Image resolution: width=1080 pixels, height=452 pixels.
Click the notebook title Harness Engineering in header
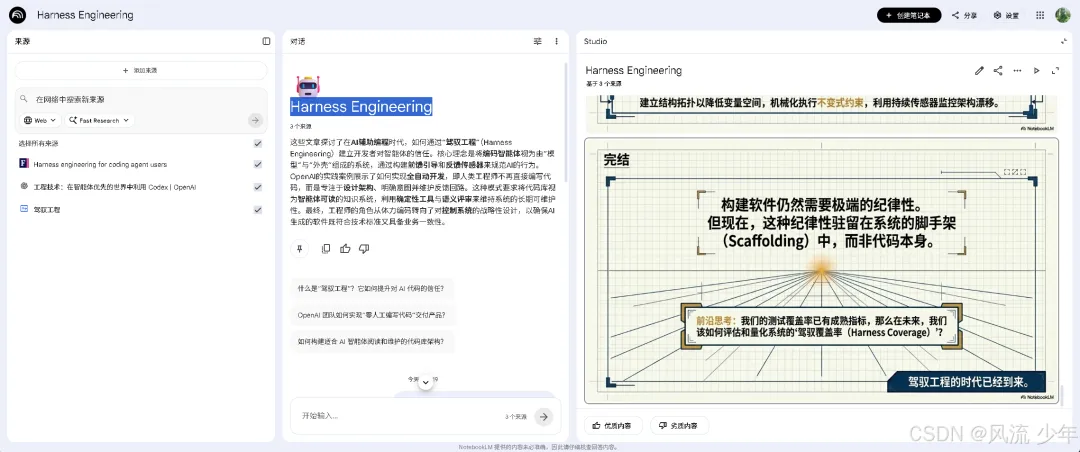(x=85, y=15)
